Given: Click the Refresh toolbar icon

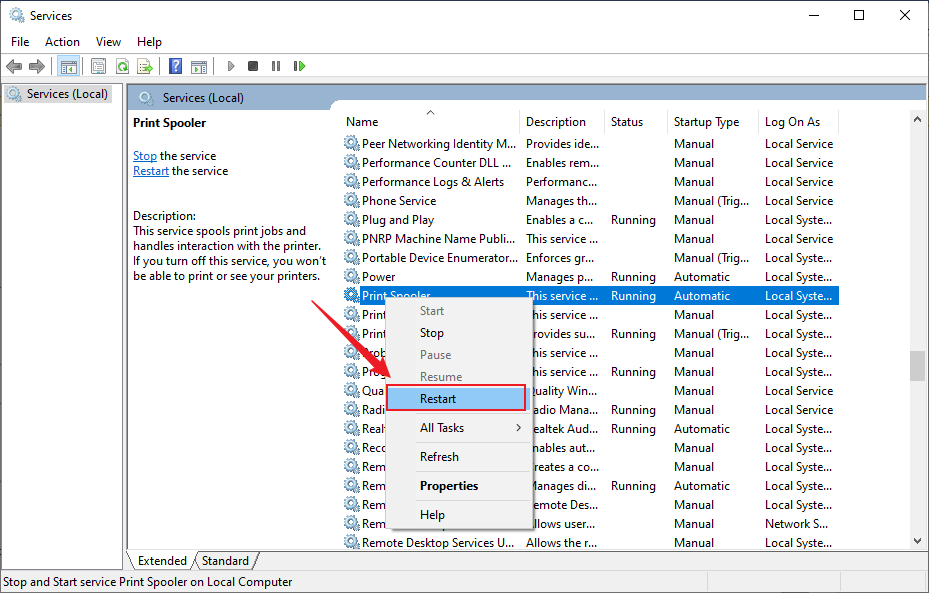Looking at the screenshot, I should pyautogui.click(x=122, y=66).
